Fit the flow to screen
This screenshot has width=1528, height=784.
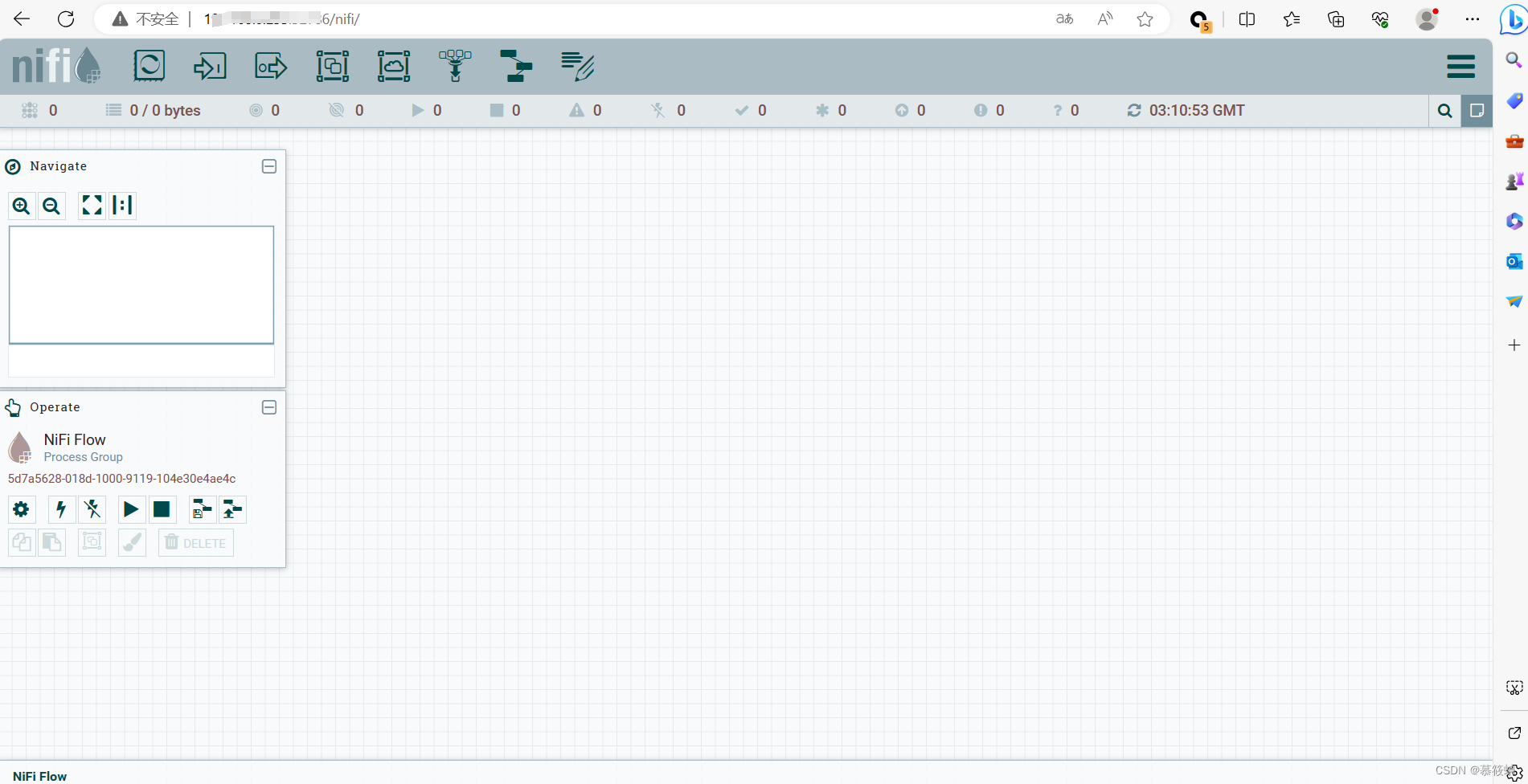coord(92,206)
